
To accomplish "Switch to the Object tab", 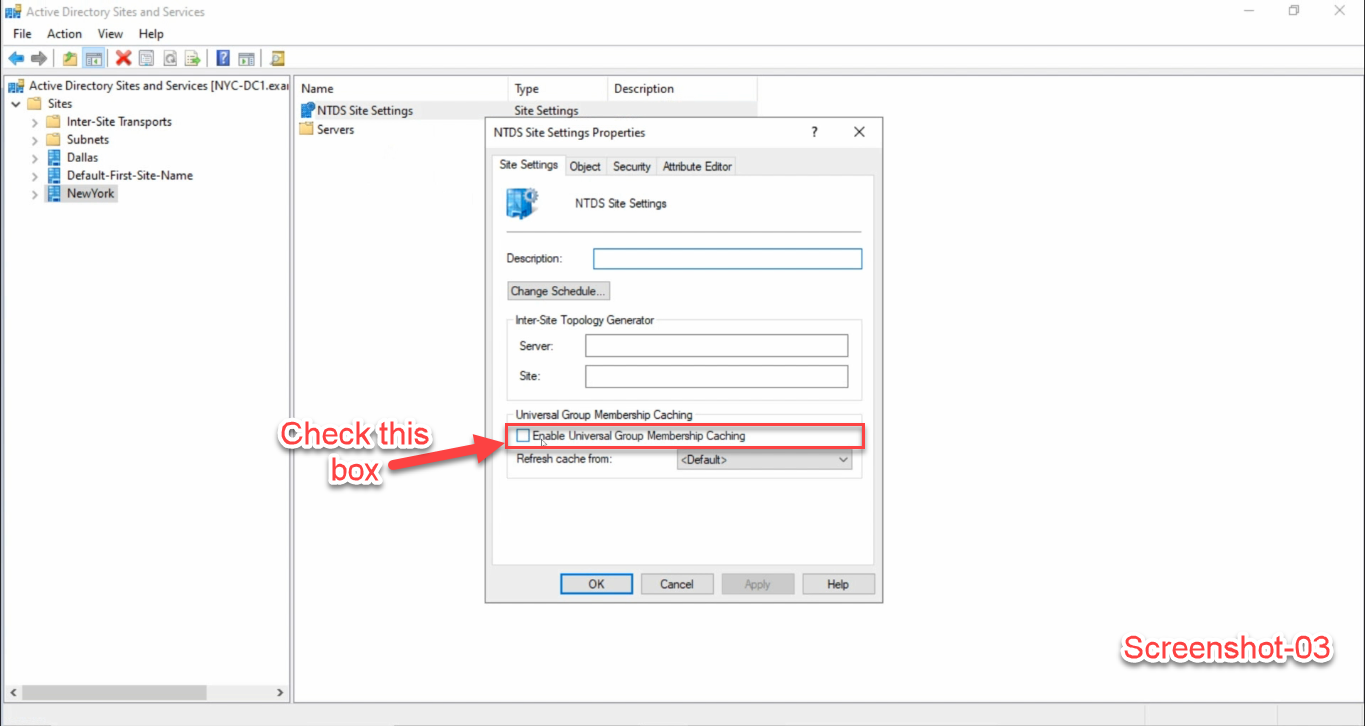I will (x=585, y=166).
